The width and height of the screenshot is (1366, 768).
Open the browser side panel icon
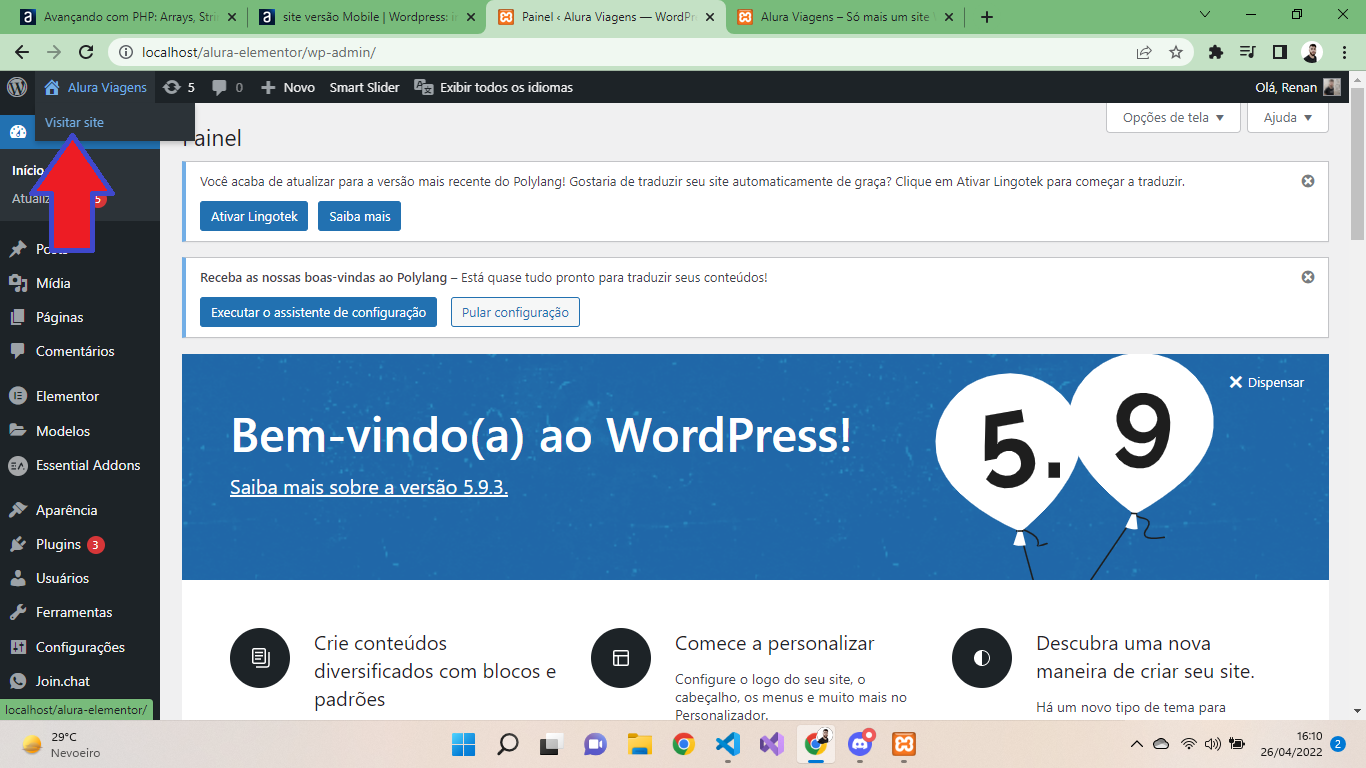click(x=1279, y=52)
